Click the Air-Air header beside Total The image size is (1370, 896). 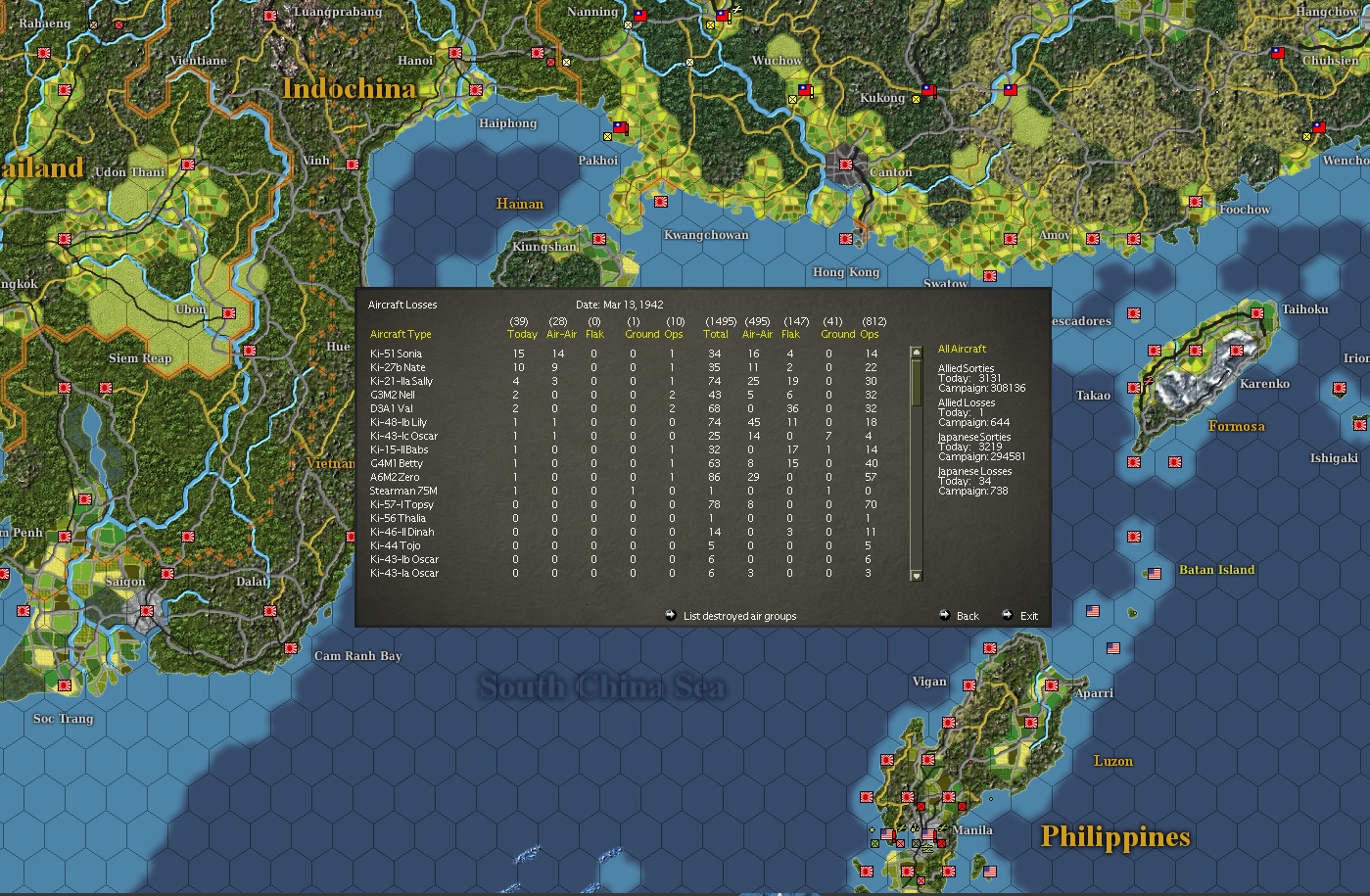pyautogui.click(x=757, y=334)
